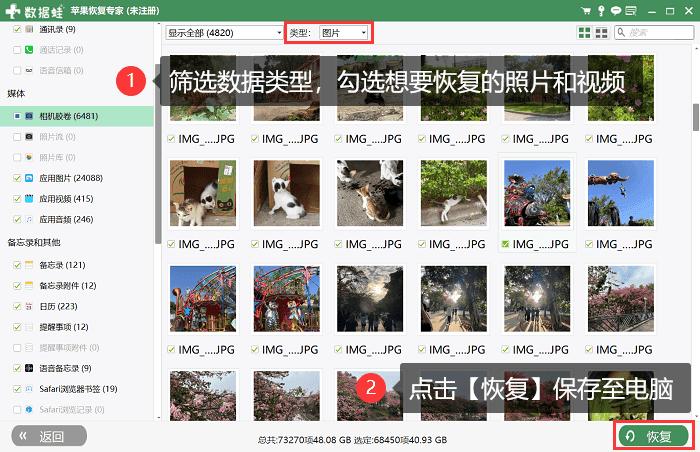Screen dimensions: 700x452
Task: Select Safari浏览器书签 (19) row
Action: click(x=77, y=389)
